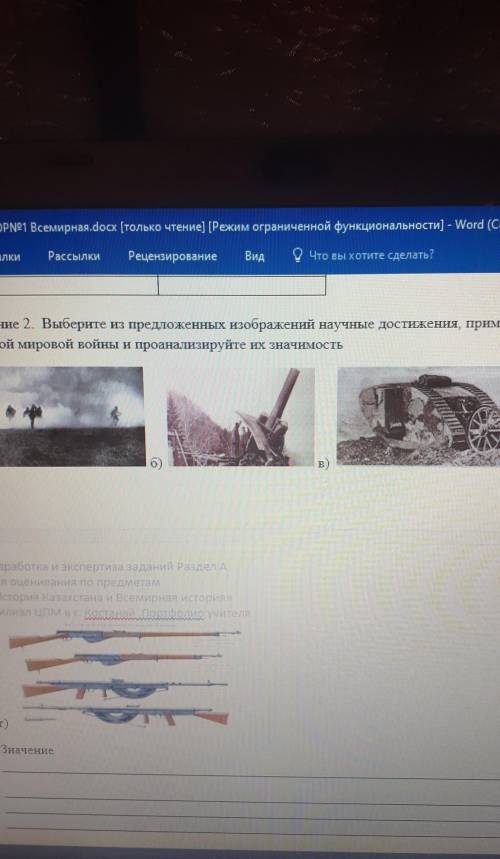The height and width of the screenshot is (859, 500).
Task: Select the gas attack soldiers photo
Action: [72, 416]
